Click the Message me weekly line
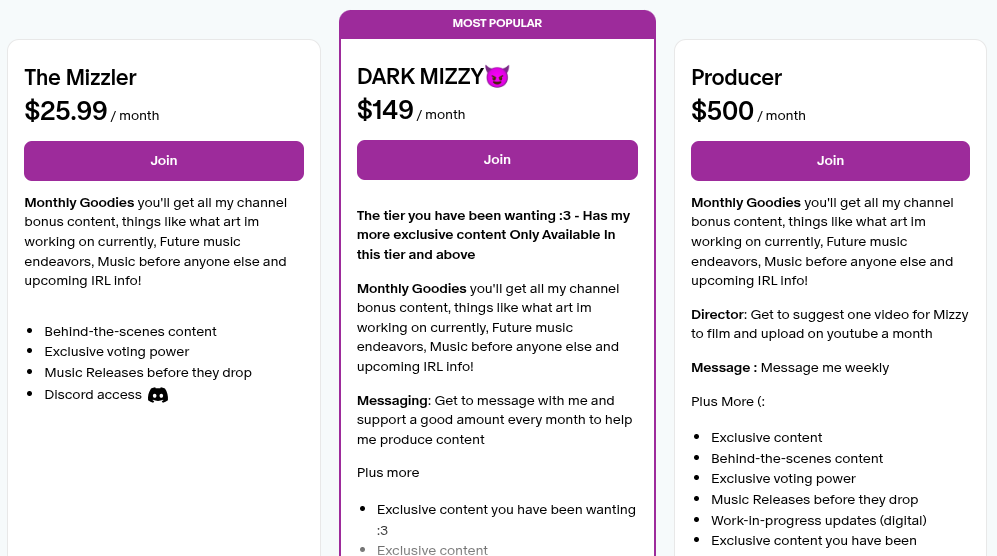The height and width of the screenshot is (556, 997). pyautogui.click(x=790, y=368)
